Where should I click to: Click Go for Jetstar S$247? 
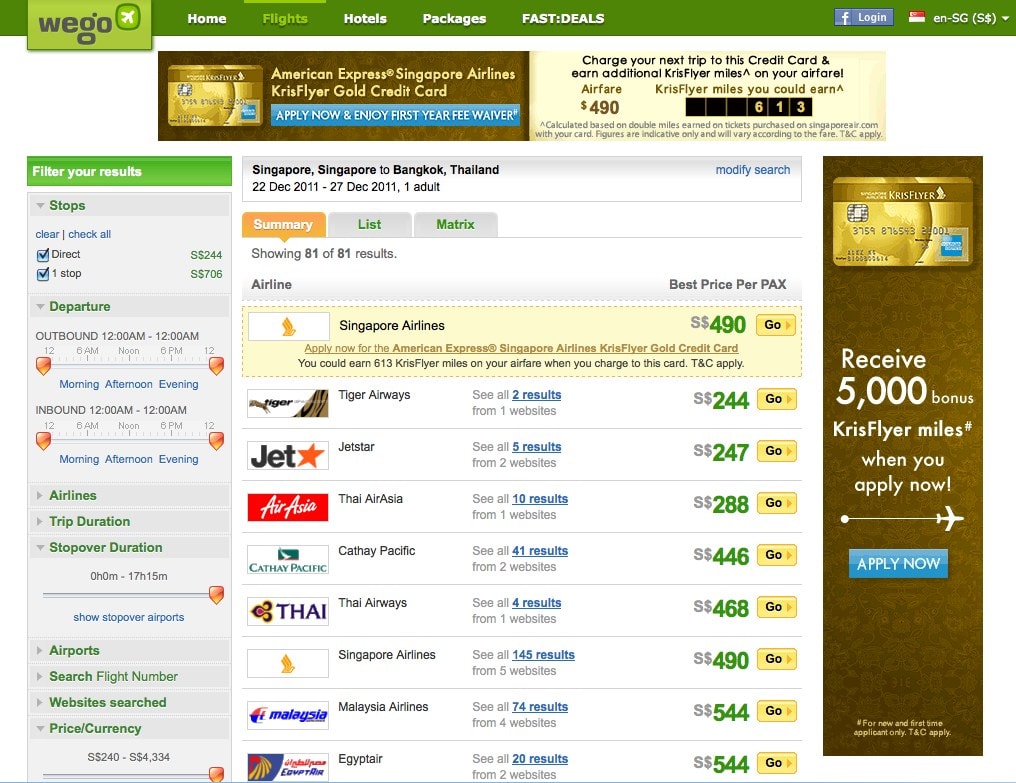[x=776, y=451]
